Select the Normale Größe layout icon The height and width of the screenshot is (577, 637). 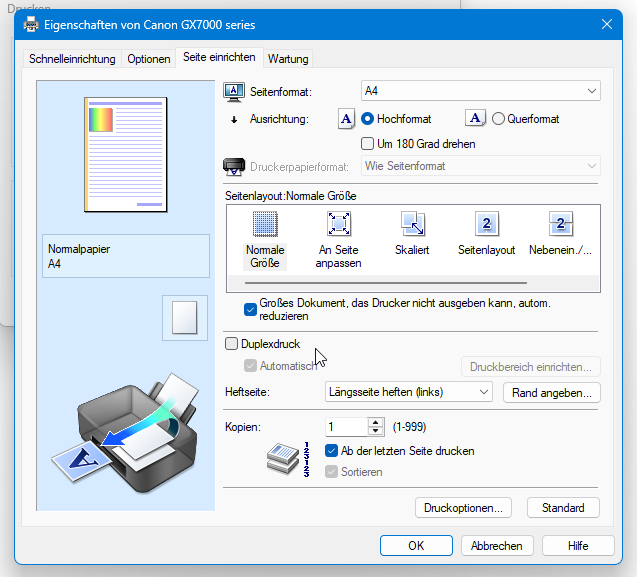264,224
